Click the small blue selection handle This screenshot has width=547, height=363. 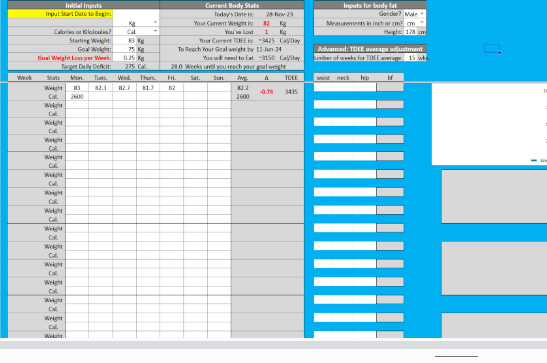coord(500,53)
